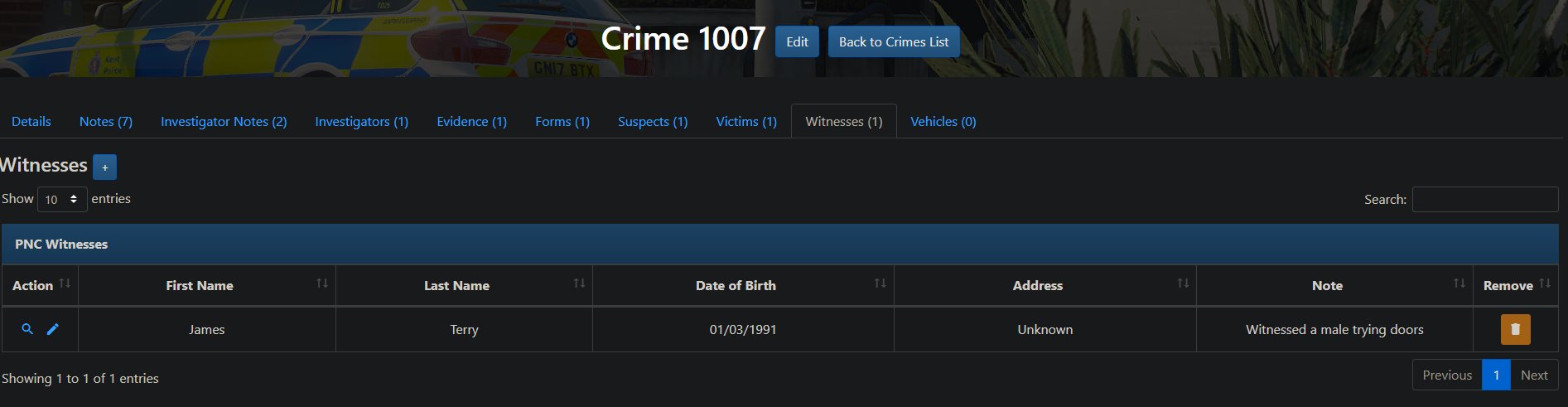Open the Evidence (1) tab
Image resolution: width=1568 pixels, height=407 pixels.
(x=471, y=122)
